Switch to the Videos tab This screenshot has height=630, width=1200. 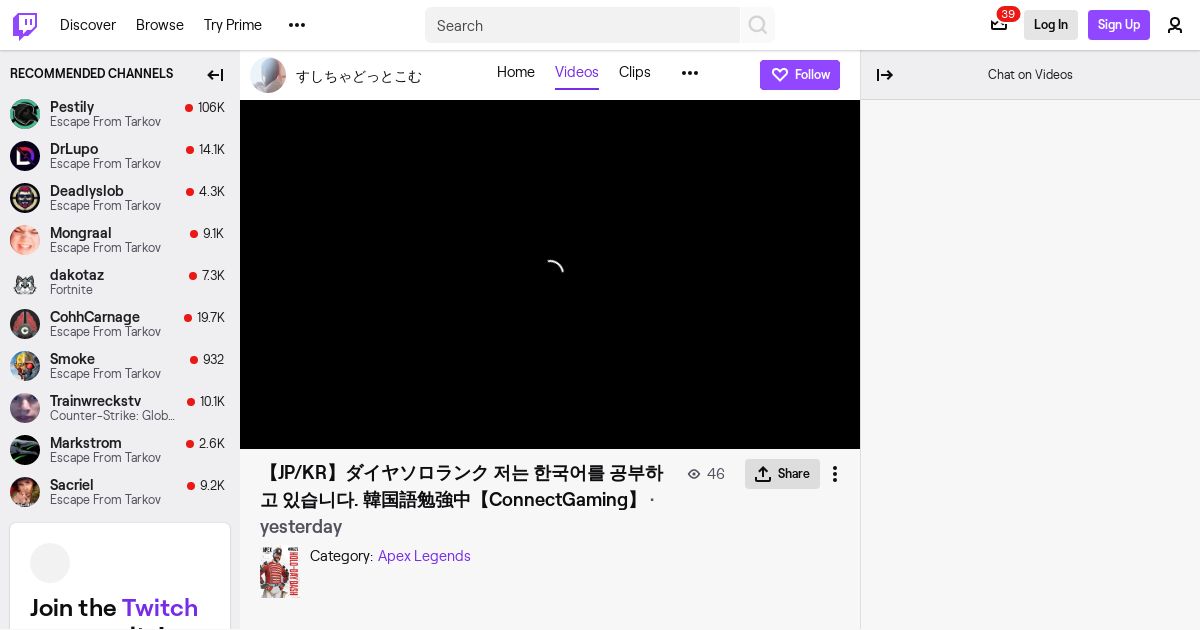coord(577,72)
